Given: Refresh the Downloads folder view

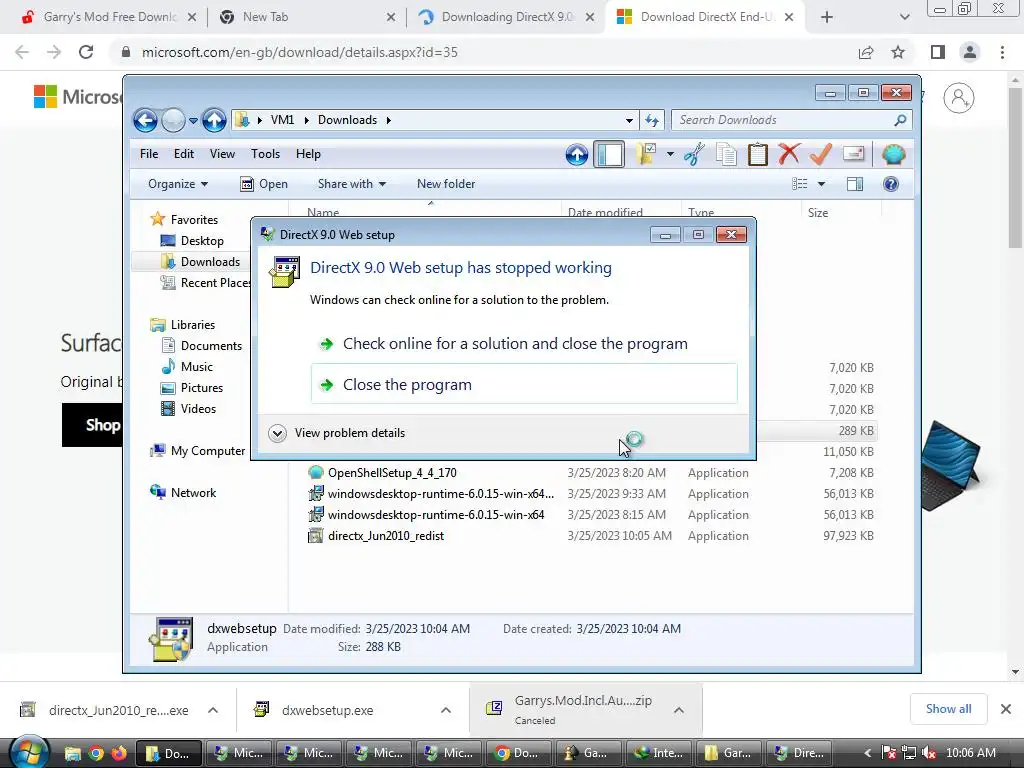Looking at the screenshot, I should tap(651, 120).
